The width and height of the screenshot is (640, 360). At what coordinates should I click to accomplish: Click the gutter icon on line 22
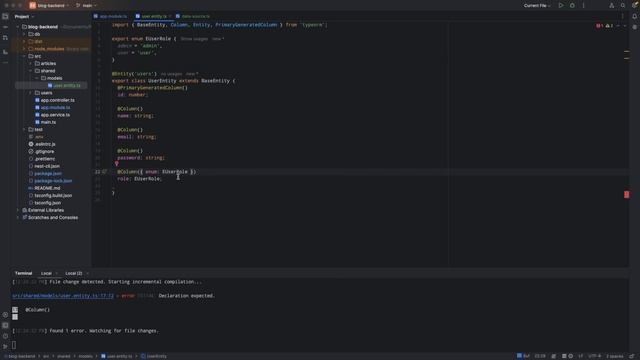click(104, 172)
